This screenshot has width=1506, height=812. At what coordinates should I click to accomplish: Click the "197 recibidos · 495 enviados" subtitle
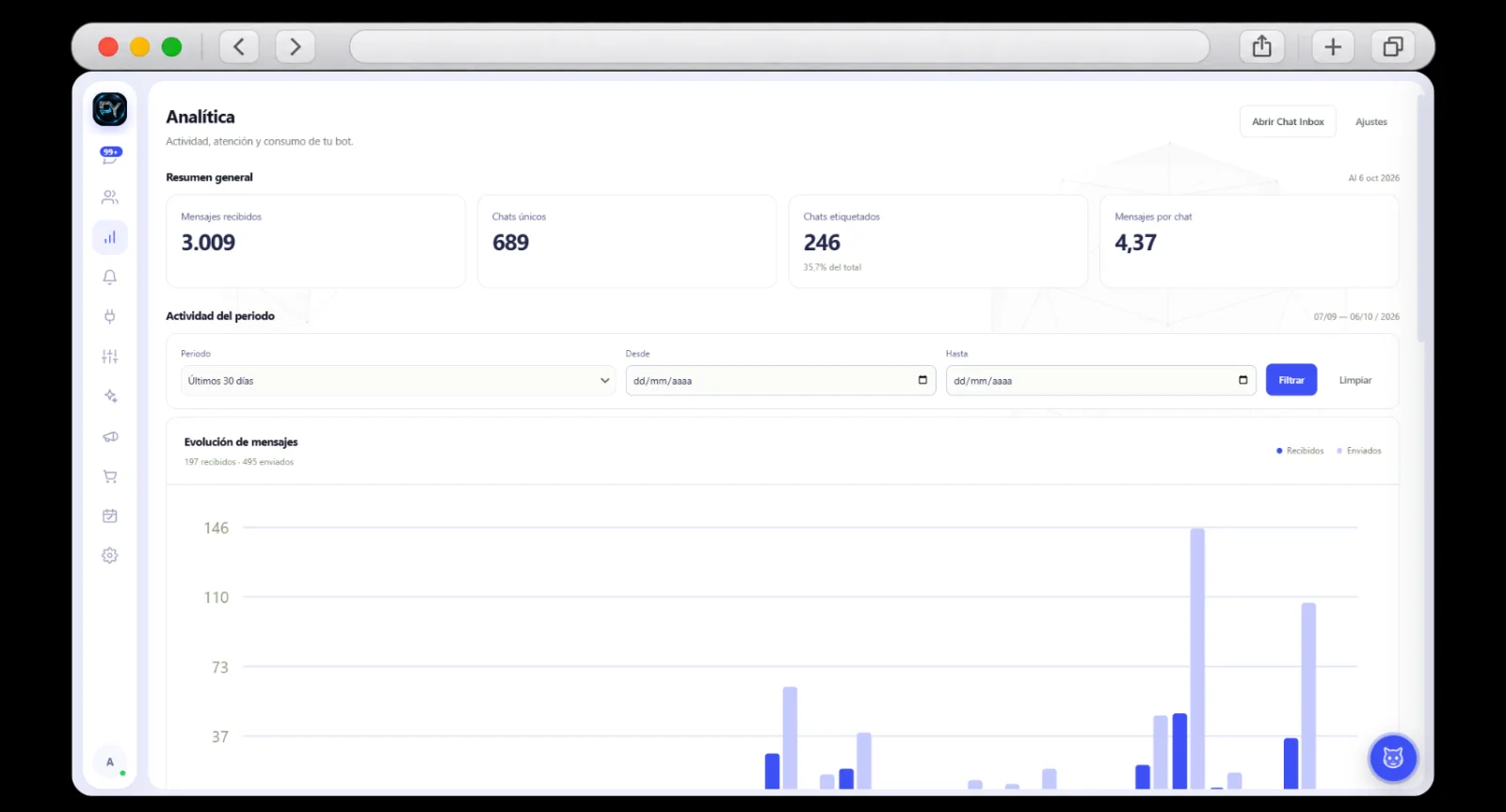[239, 462]
